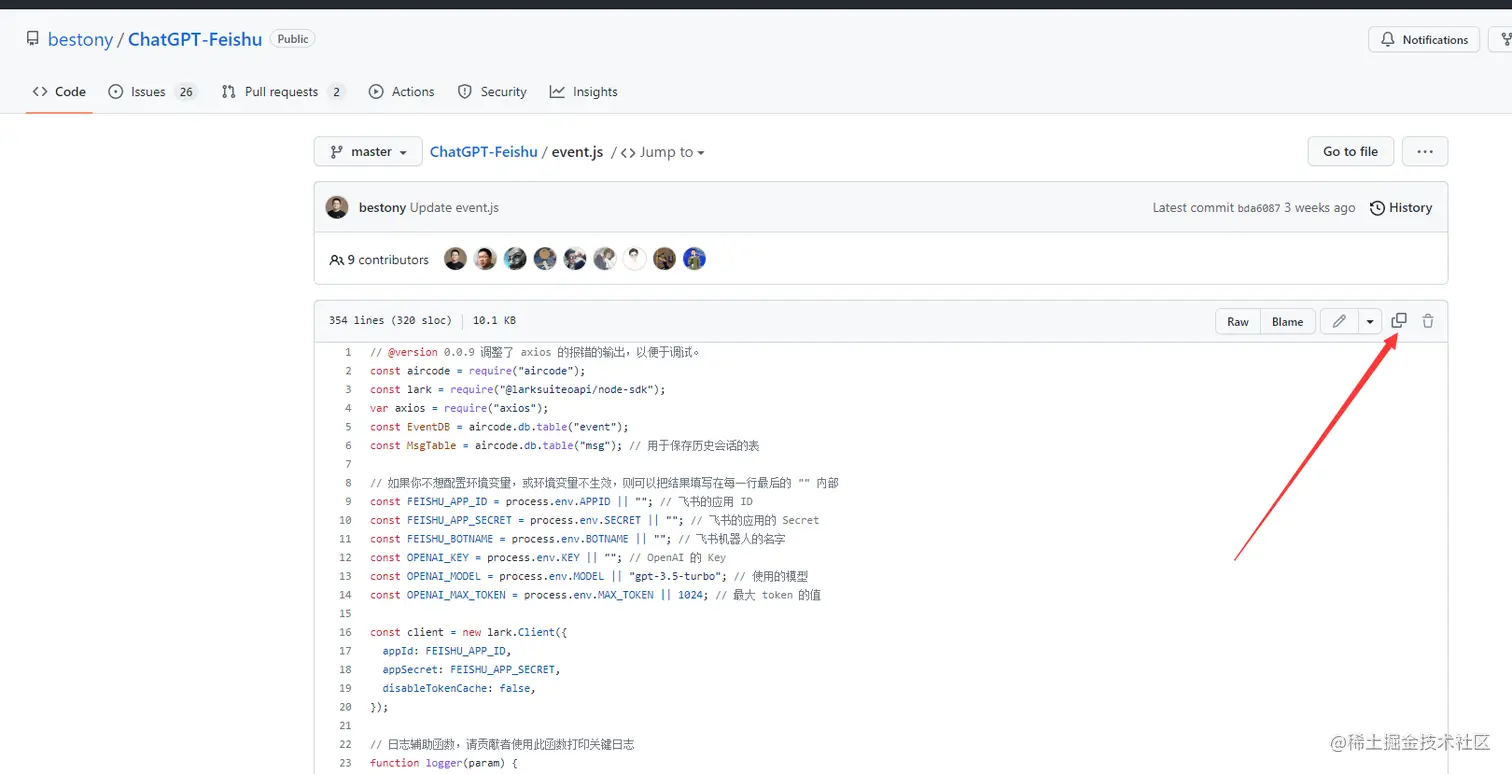1512x774 pixels.
Task: Click the repository book icon beside bestony
Action: click(33, 39)
